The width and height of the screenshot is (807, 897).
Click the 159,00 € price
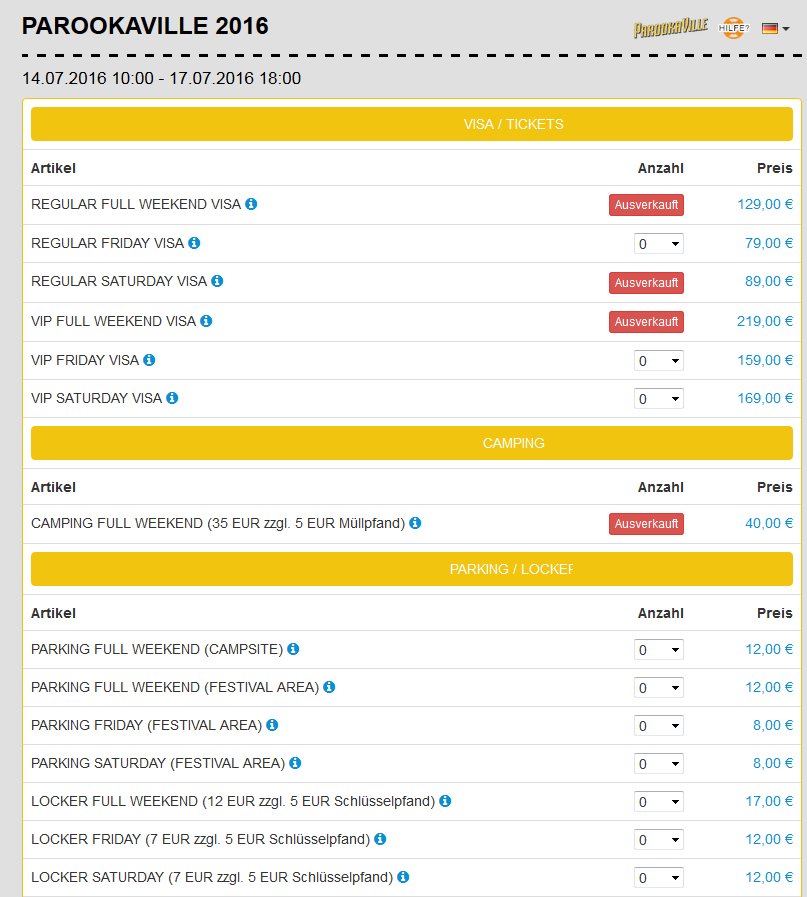coord(765,360)
